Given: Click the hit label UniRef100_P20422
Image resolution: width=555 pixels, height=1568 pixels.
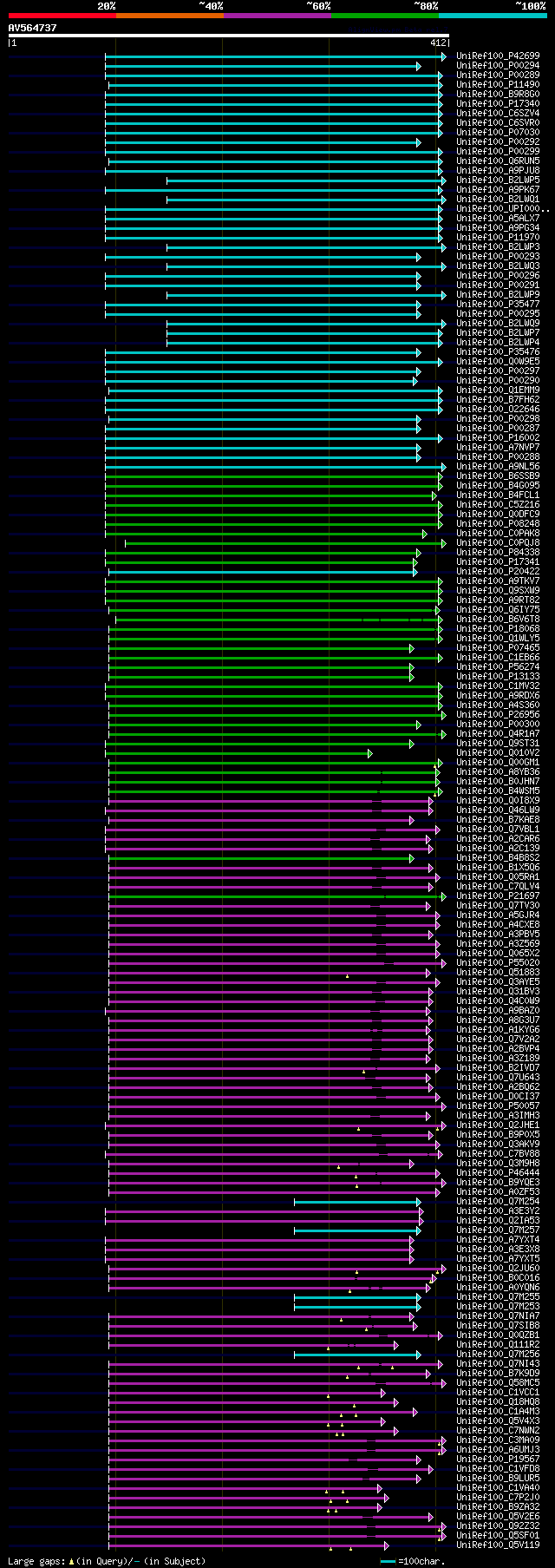Looking at the screenshot, I should click(498, 572).
